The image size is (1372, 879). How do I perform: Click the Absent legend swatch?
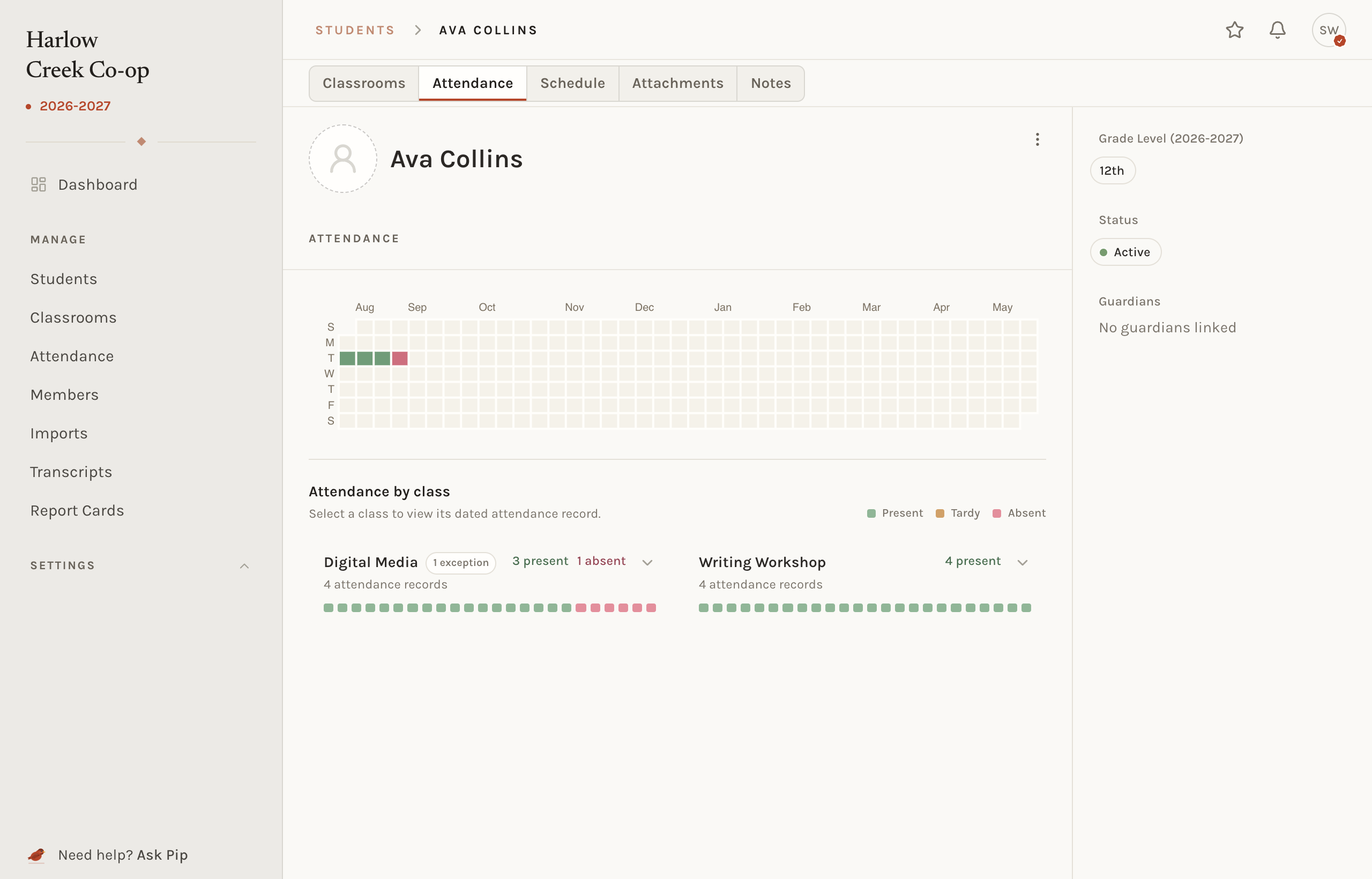(996, 513)
